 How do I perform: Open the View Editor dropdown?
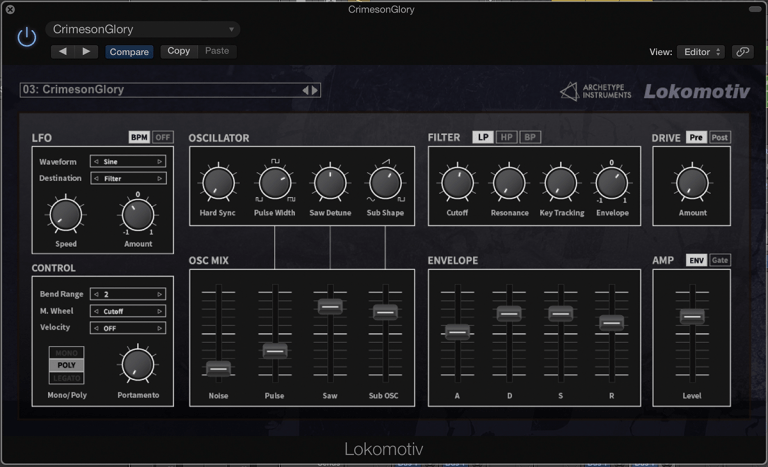(701, 52)
